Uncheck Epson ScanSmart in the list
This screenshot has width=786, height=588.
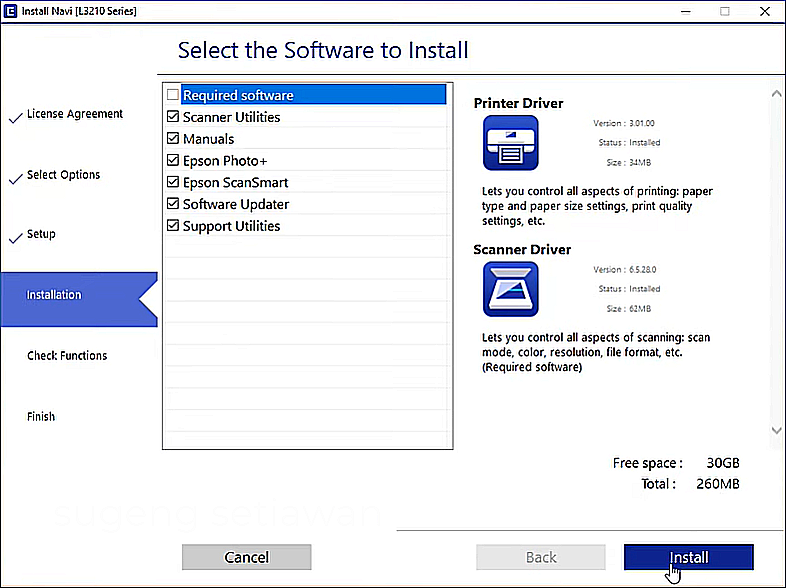173,183
